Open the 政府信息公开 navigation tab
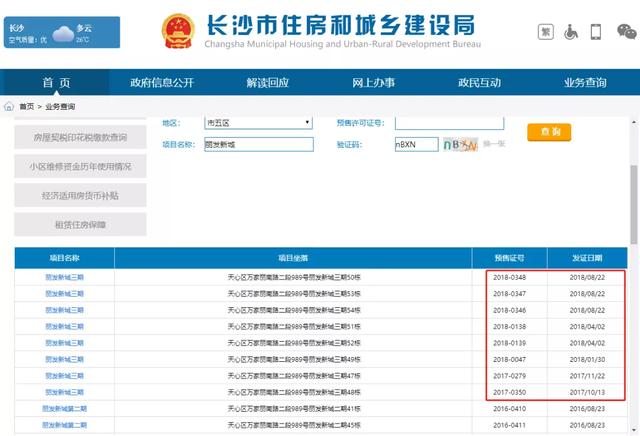This screenshot has height=436, width=640. [162, 83]
